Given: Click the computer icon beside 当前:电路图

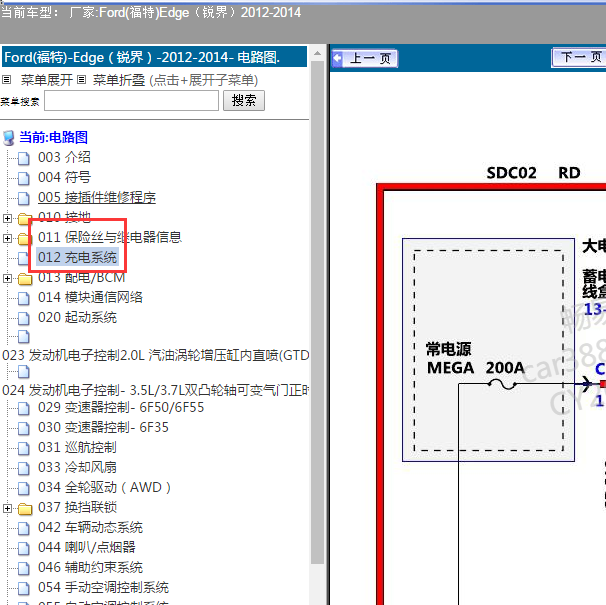Looking at the screenshot, I should [x=9, y=138].
